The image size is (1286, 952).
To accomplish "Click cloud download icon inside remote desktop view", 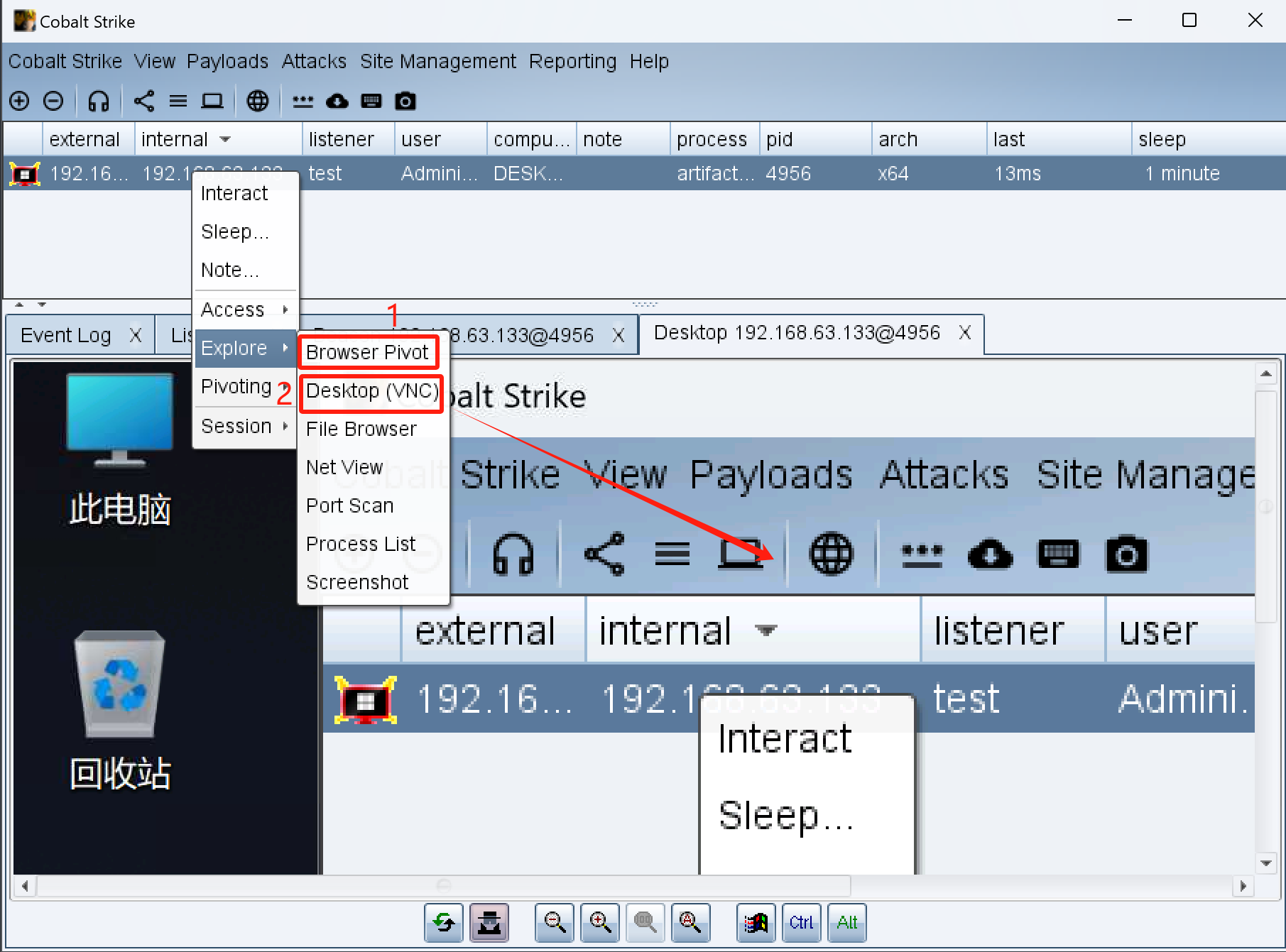I will tap(991, 554).
